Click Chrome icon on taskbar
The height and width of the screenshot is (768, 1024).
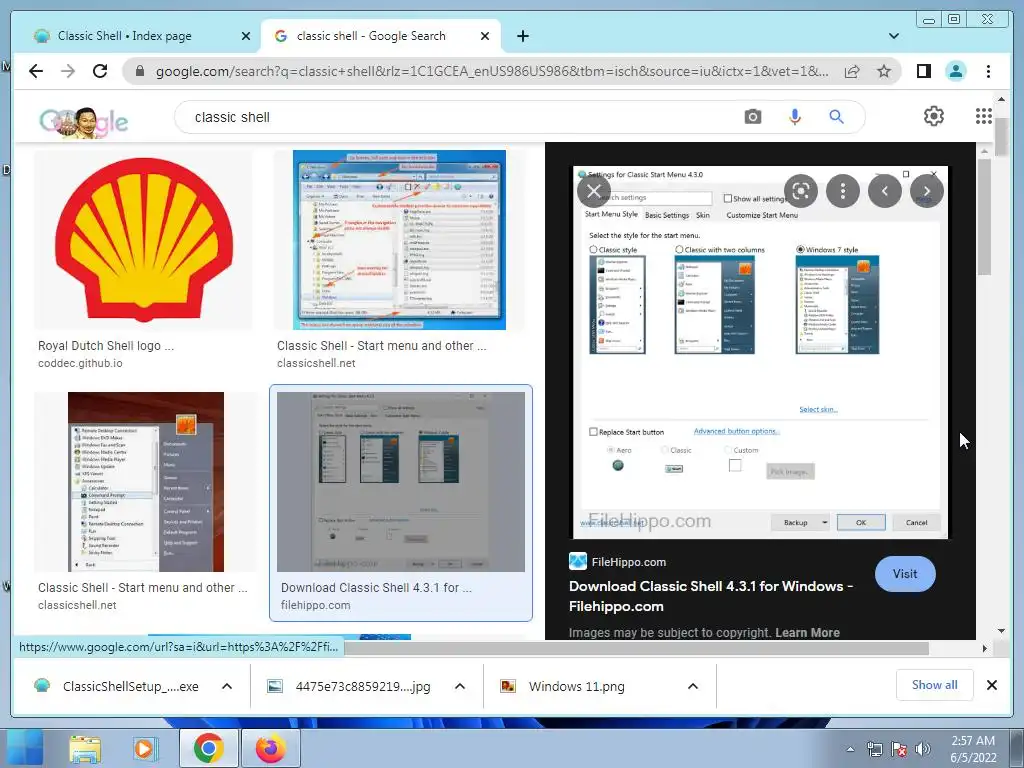tap(208, 748)
